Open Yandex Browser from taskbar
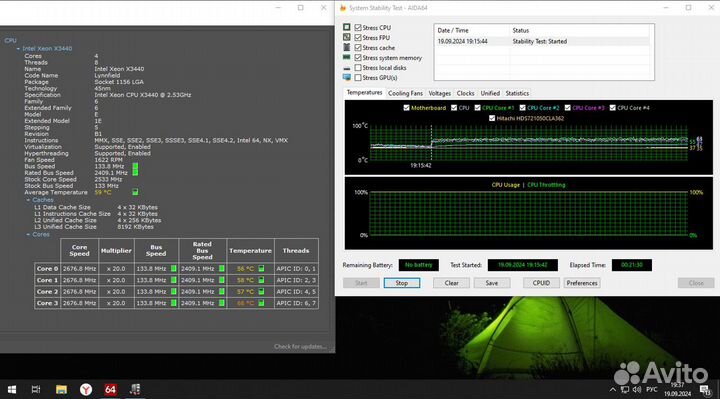This screenshot has width=720, height=399. point(86,390)
